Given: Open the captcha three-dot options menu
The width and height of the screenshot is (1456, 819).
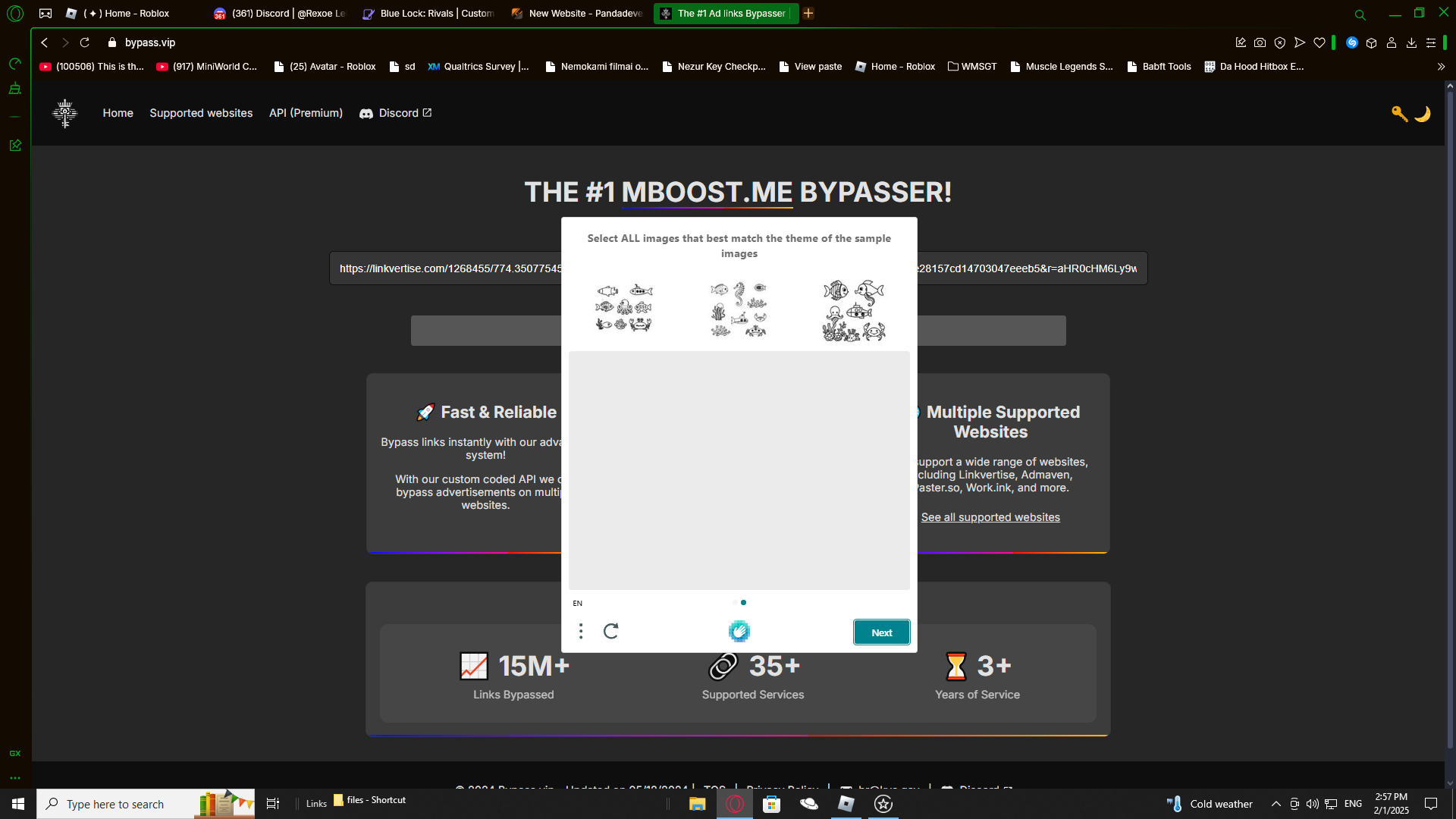Looking at the screenshot, I should click(581, 631).
